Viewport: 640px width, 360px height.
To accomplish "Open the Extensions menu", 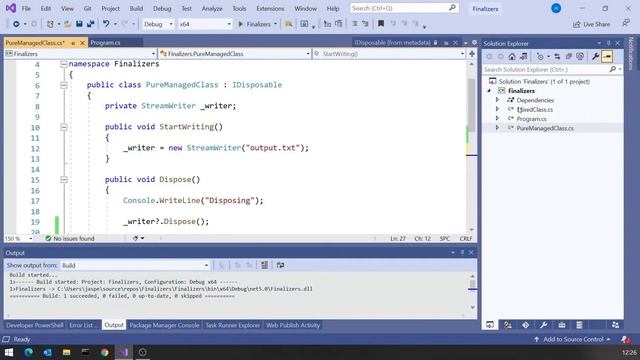I will pyautogui.click(x=270, y=8).
